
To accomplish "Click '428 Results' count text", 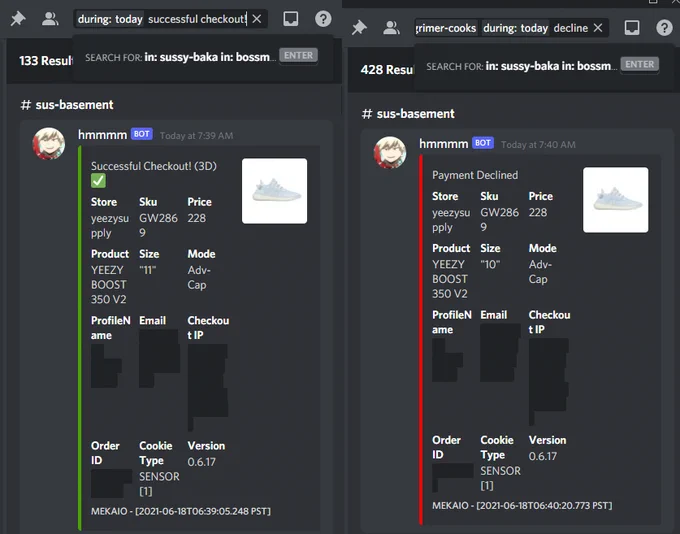I will pos(387,69).
